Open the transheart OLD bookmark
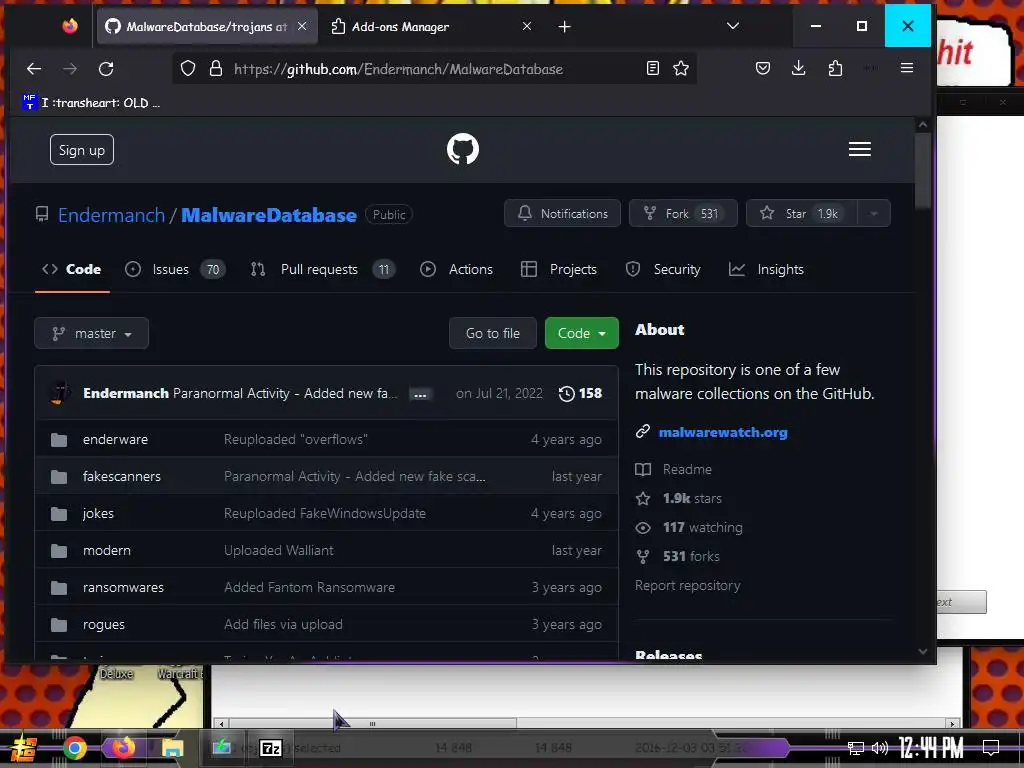The height and width of the screenshot is (768, 1024). click(x=91, y=103)
